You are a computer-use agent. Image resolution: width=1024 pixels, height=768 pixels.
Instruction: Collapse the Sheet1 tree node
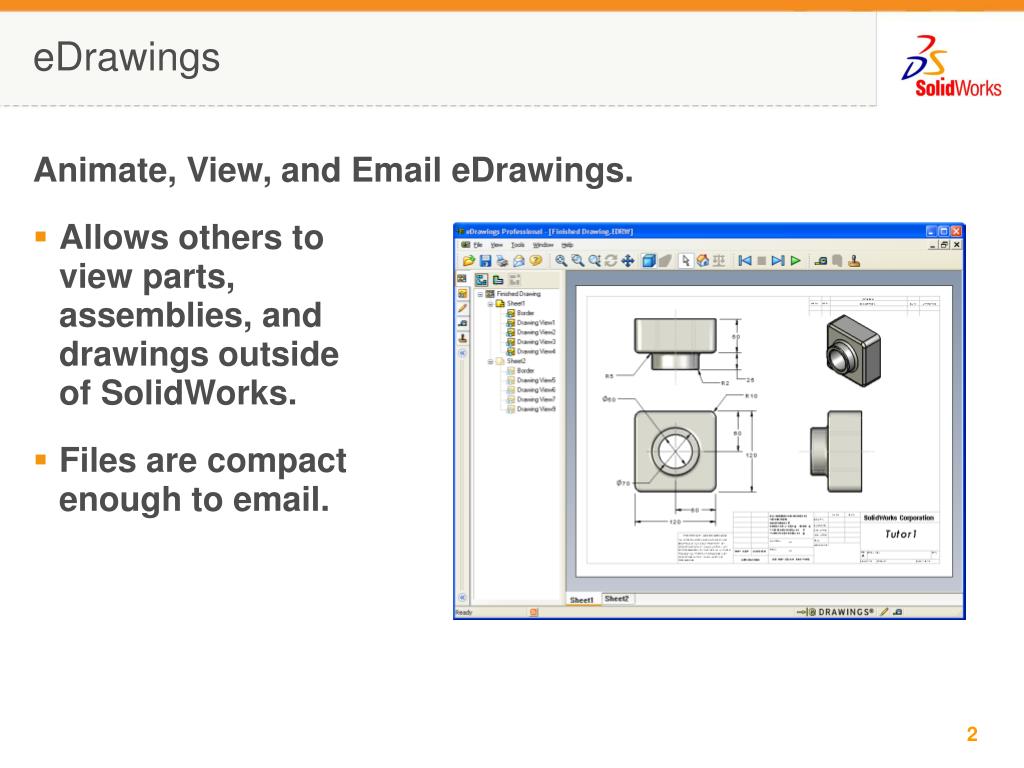tap(490, 304)
